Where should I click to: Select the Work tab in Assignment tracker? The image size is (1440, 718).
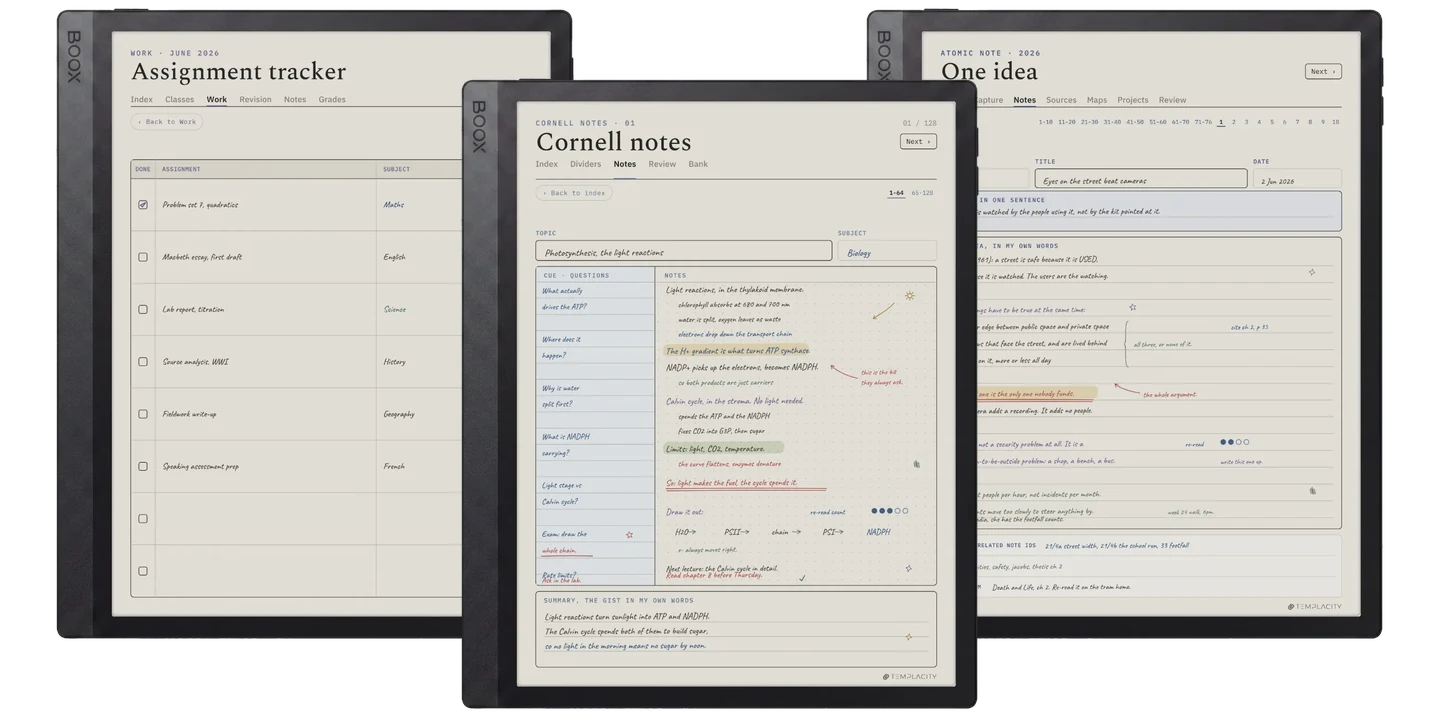coord(217,99)
